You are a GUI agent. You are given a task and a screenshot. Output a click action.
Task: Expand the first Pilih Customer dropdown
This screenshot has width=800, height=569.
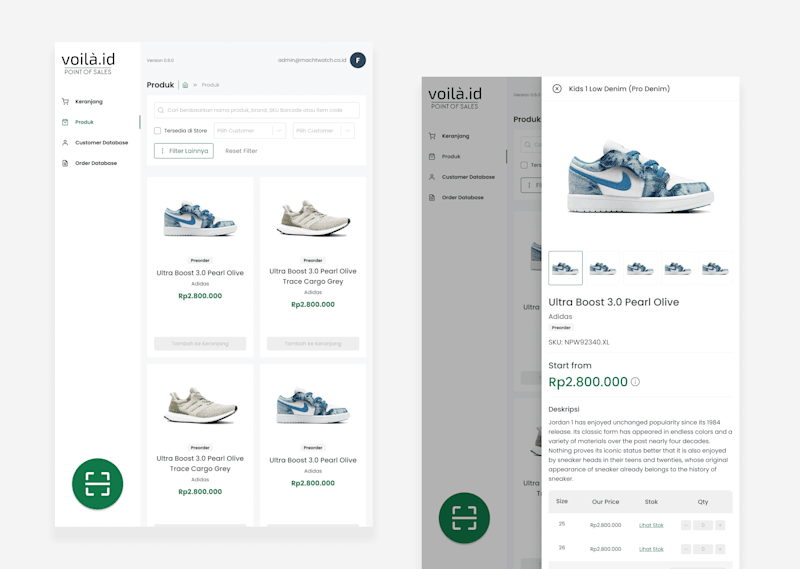[250, 131]
